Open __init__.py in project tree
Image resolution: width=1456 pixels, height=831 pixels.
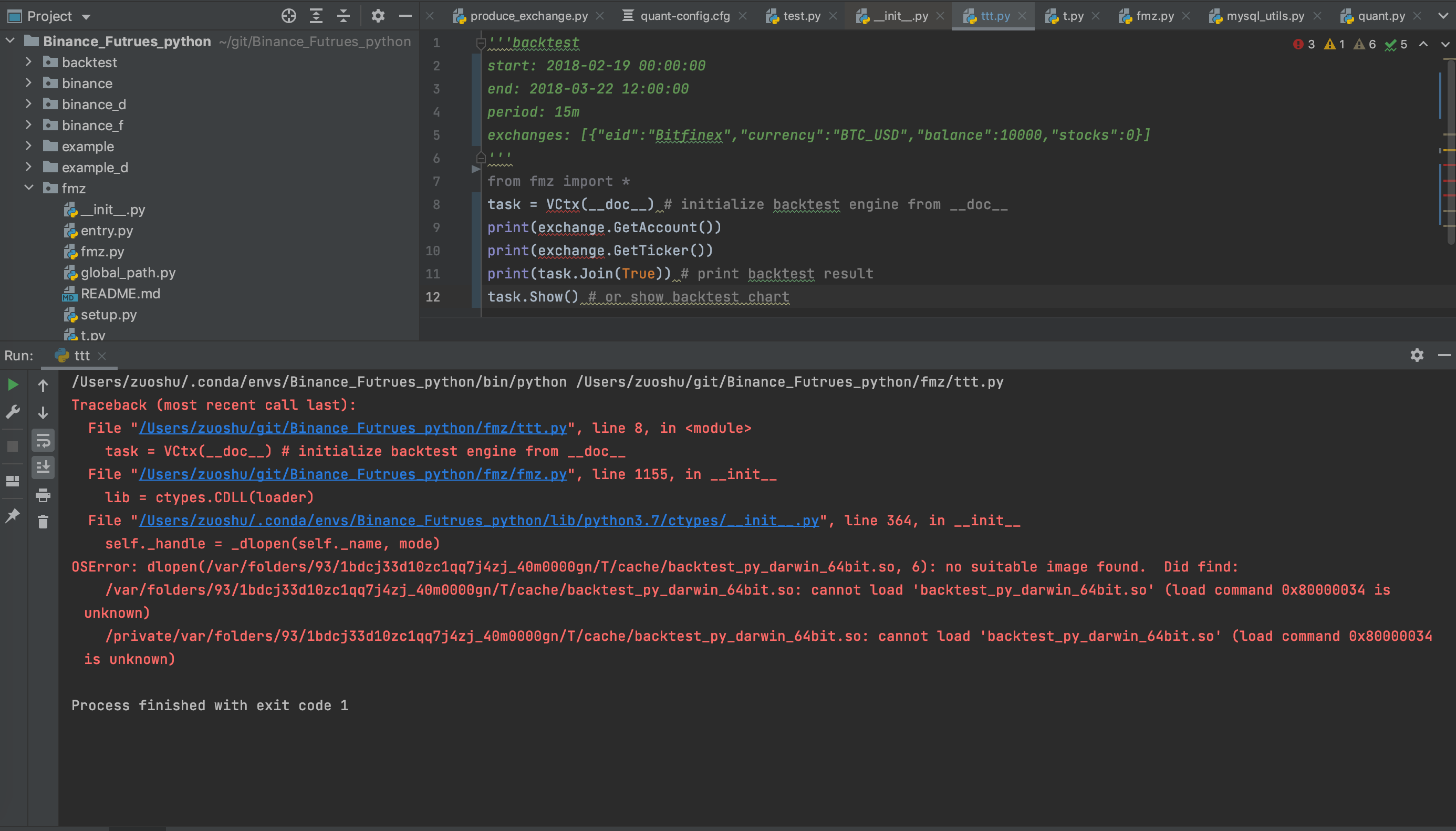113,210
